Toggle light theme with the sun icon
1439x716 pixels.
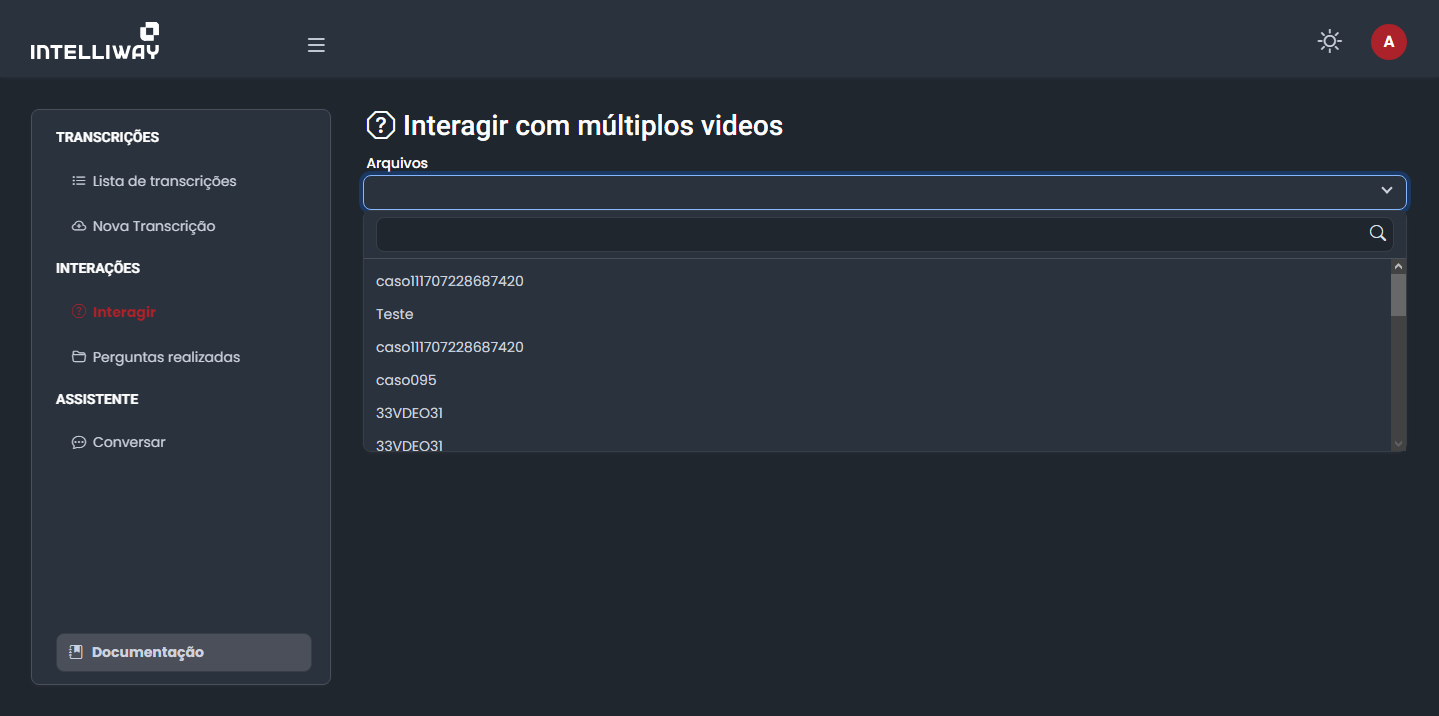(1329, 42)
